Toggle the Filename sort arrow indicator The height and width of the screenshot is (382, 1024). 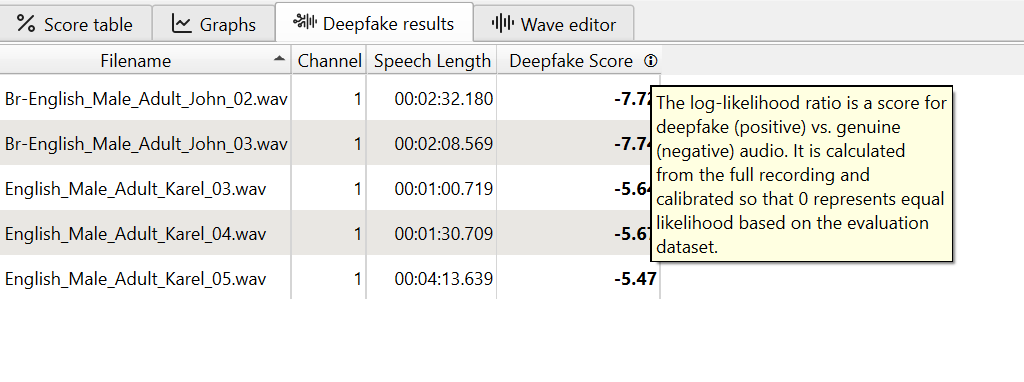point(280,59)
